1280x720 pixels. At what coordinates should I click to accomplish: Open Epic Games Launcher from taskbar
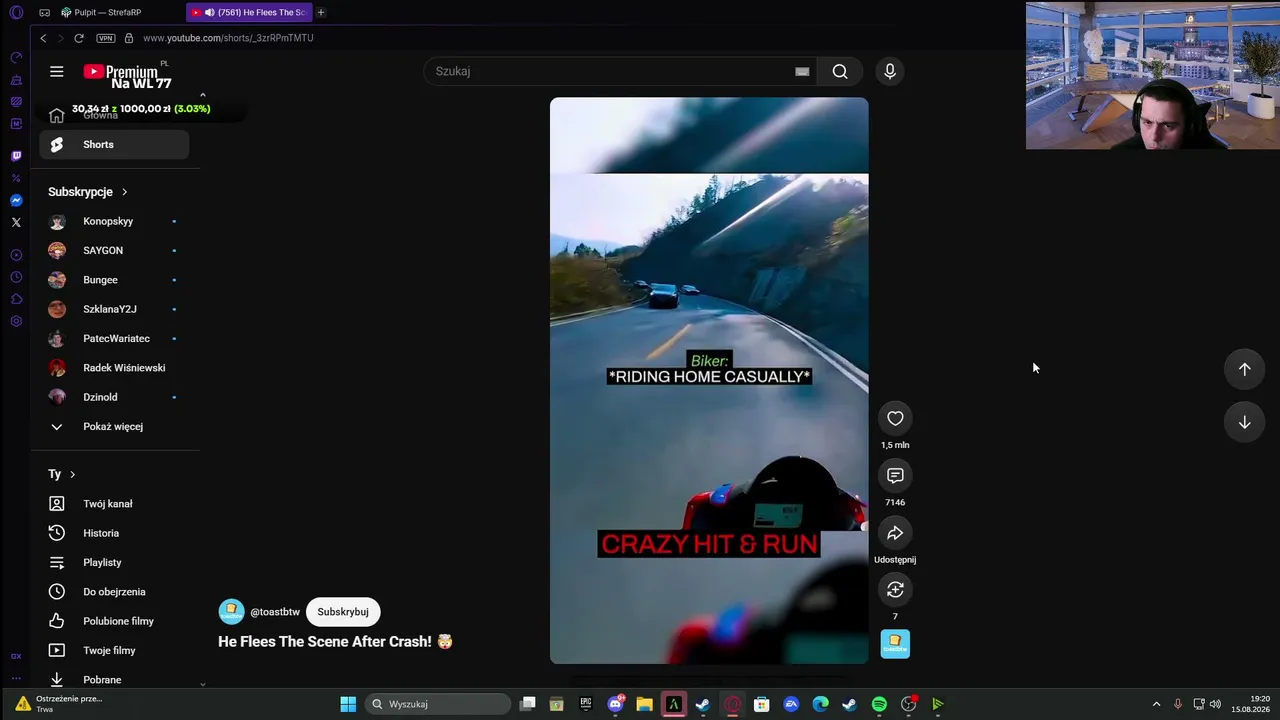[x=586, y=704]
